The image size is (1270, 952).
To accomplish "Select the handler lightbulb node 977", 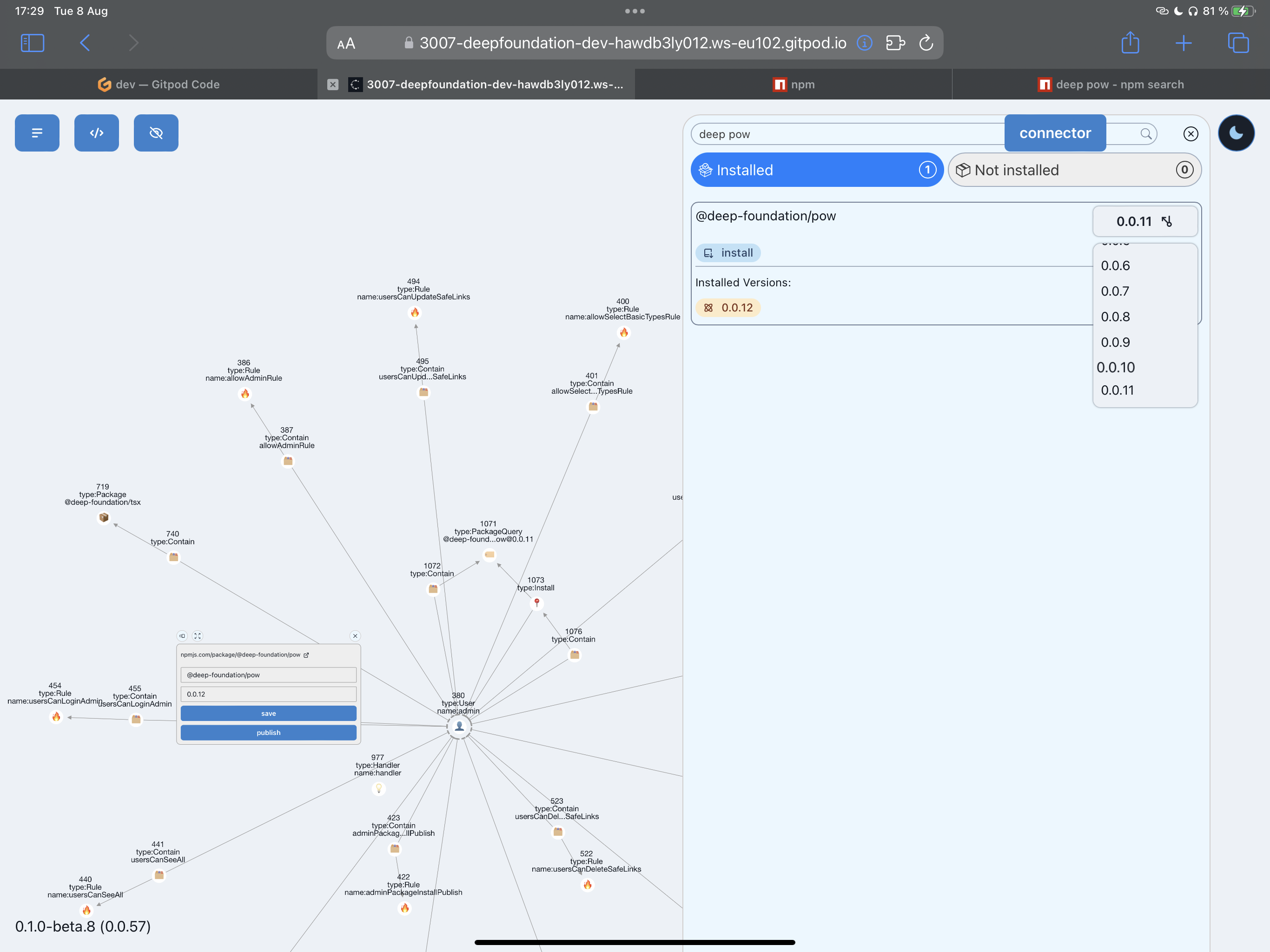I will tap(378, 788).
